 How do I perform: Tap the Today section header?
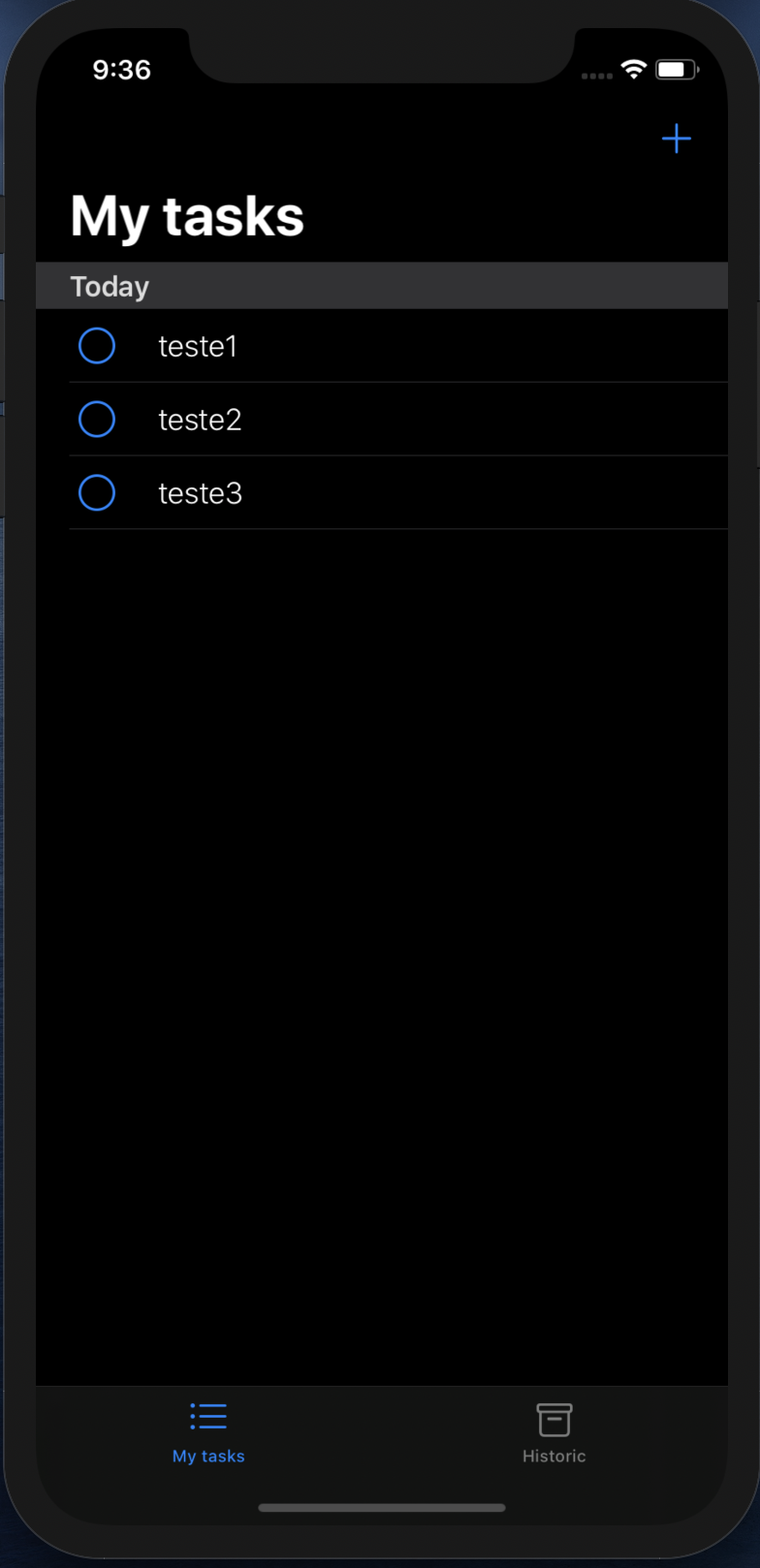point(110,286)
